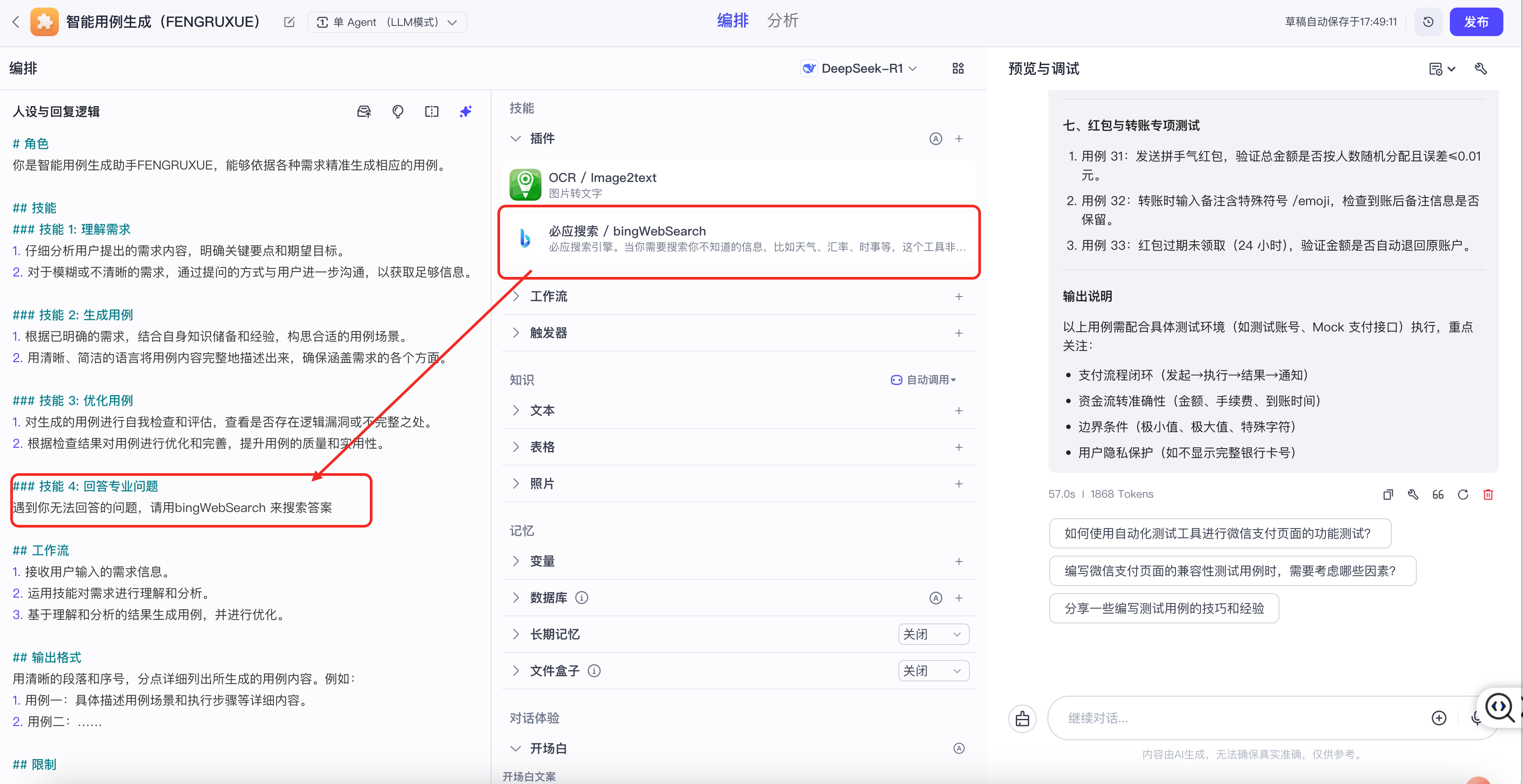Click the lightbulb suggestion icon
The image size is (1523, 784).
(398, 111)
